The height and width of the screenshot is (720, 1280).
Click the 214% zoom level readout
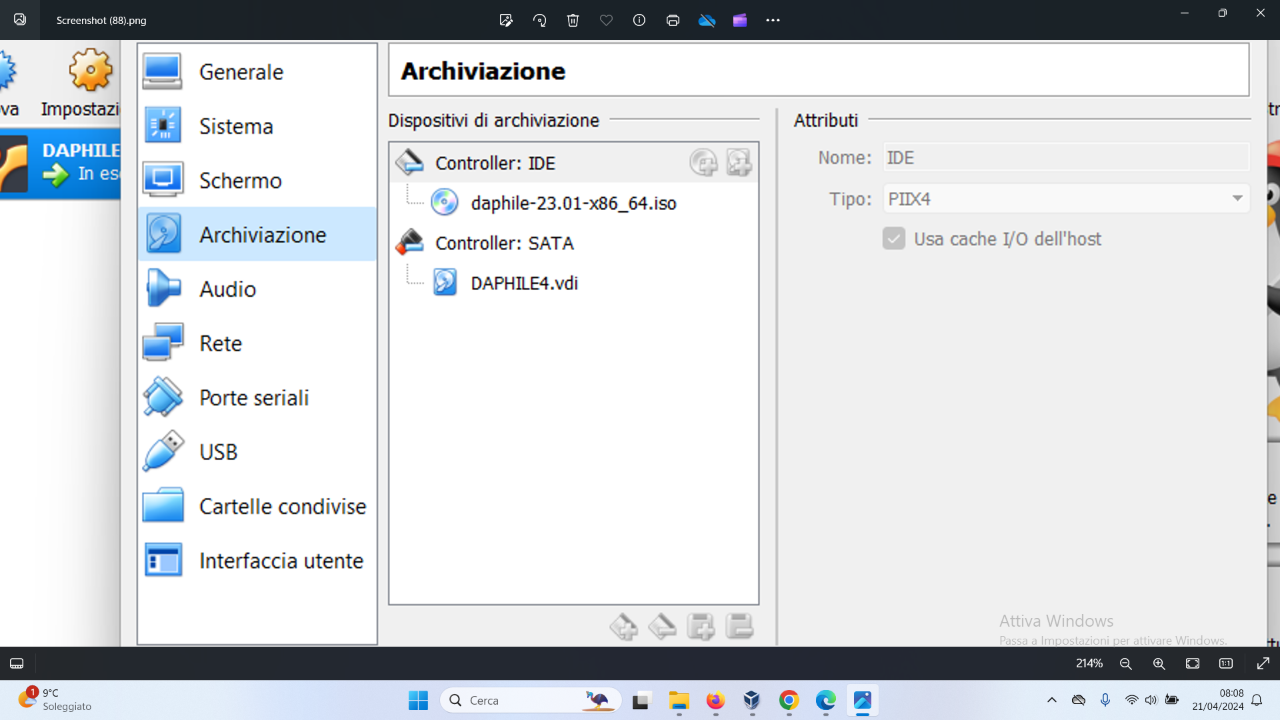[x=1089, y=664]
